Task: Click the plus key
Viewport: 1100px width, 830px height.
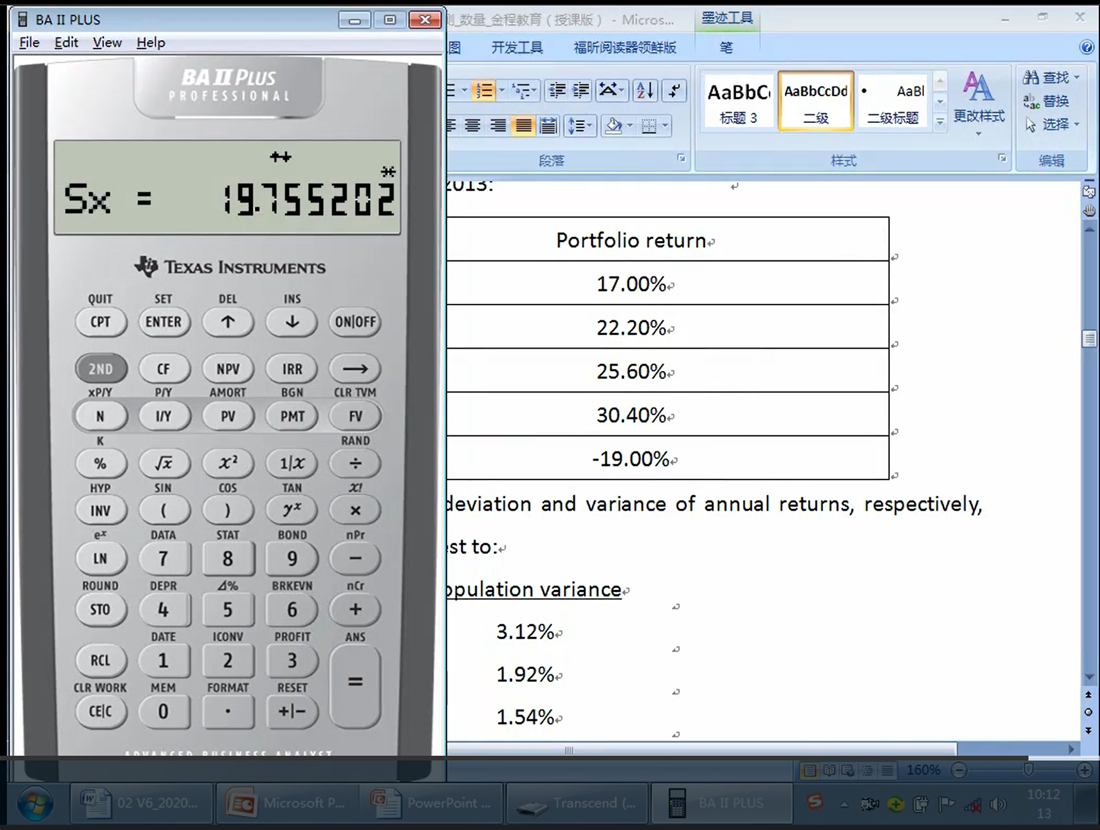Action: coord(356,610)
